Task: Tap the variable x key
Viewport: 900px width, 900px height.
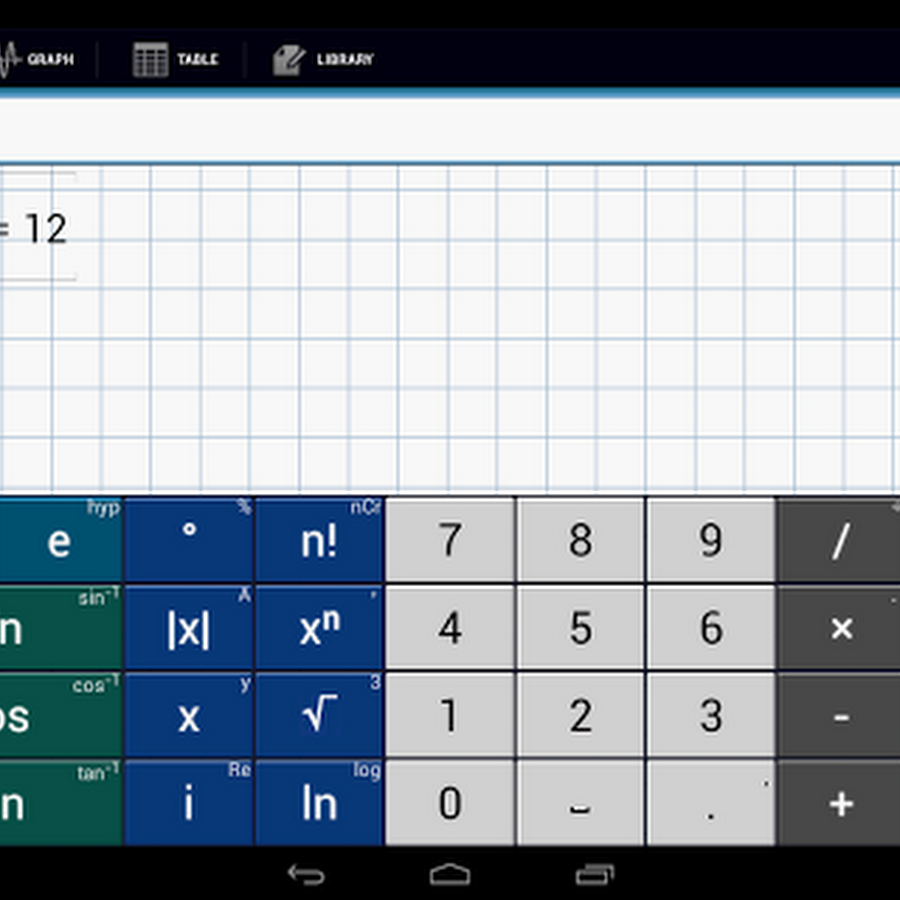Action: pos(189,715)
